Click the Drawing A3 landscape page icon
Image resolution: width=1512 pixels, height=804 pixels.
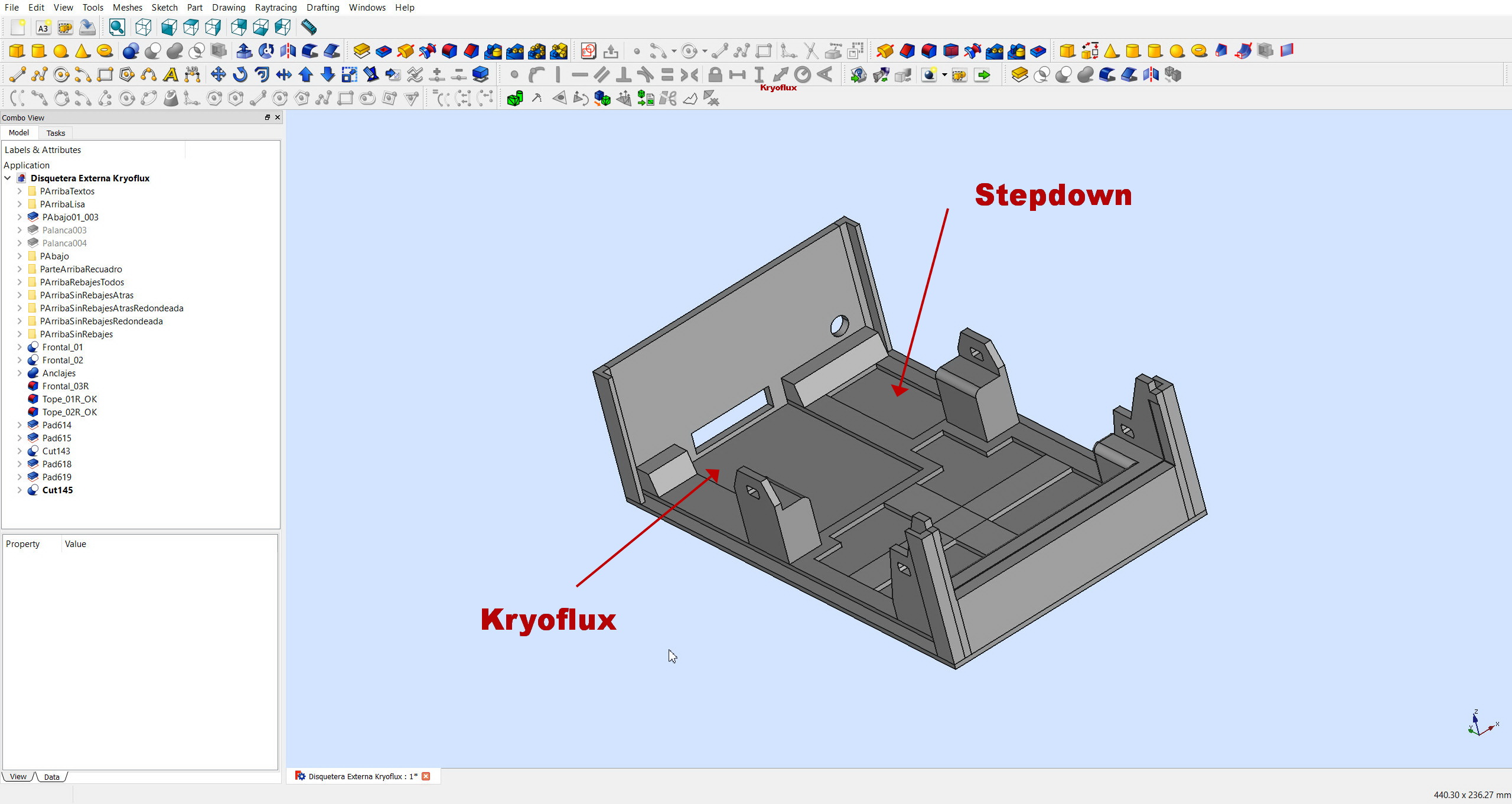coord(43,27)
